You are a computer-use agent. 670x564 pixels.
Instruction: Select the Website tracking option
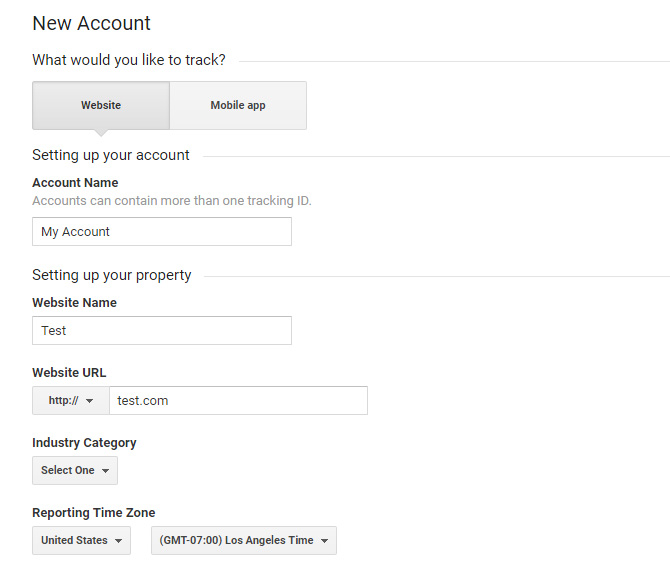coord(101,106)
